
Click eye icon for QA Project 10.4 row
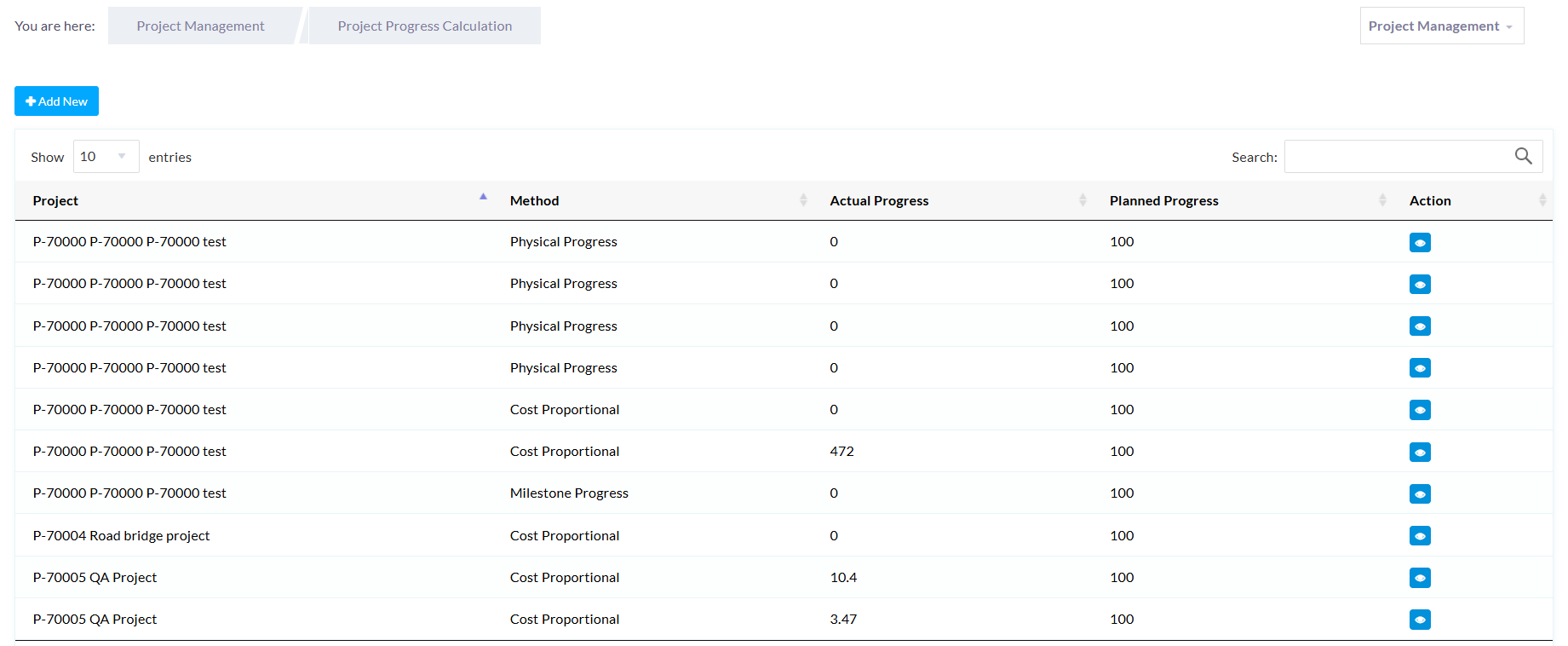[1420, 578]
